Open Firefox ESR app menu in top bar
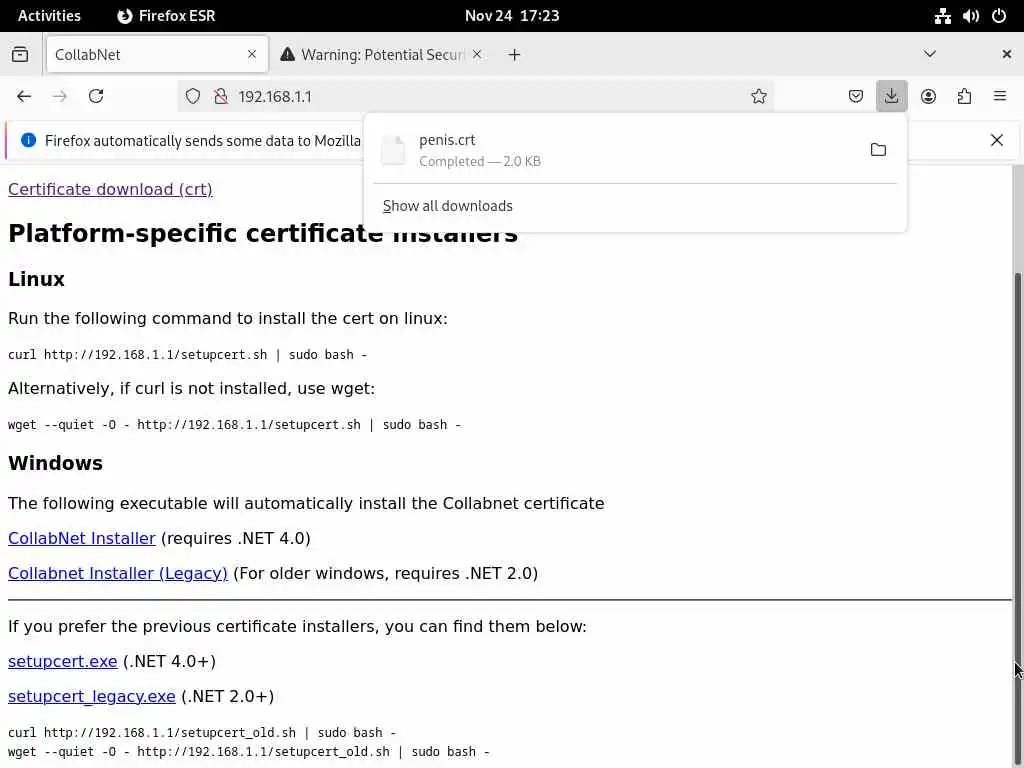 (166, 16)
